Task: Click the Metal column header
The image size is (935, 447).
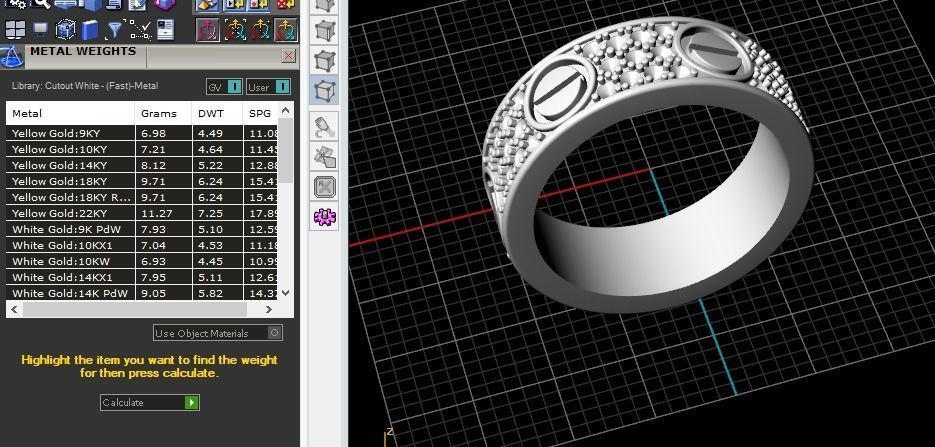Action: 70,113
